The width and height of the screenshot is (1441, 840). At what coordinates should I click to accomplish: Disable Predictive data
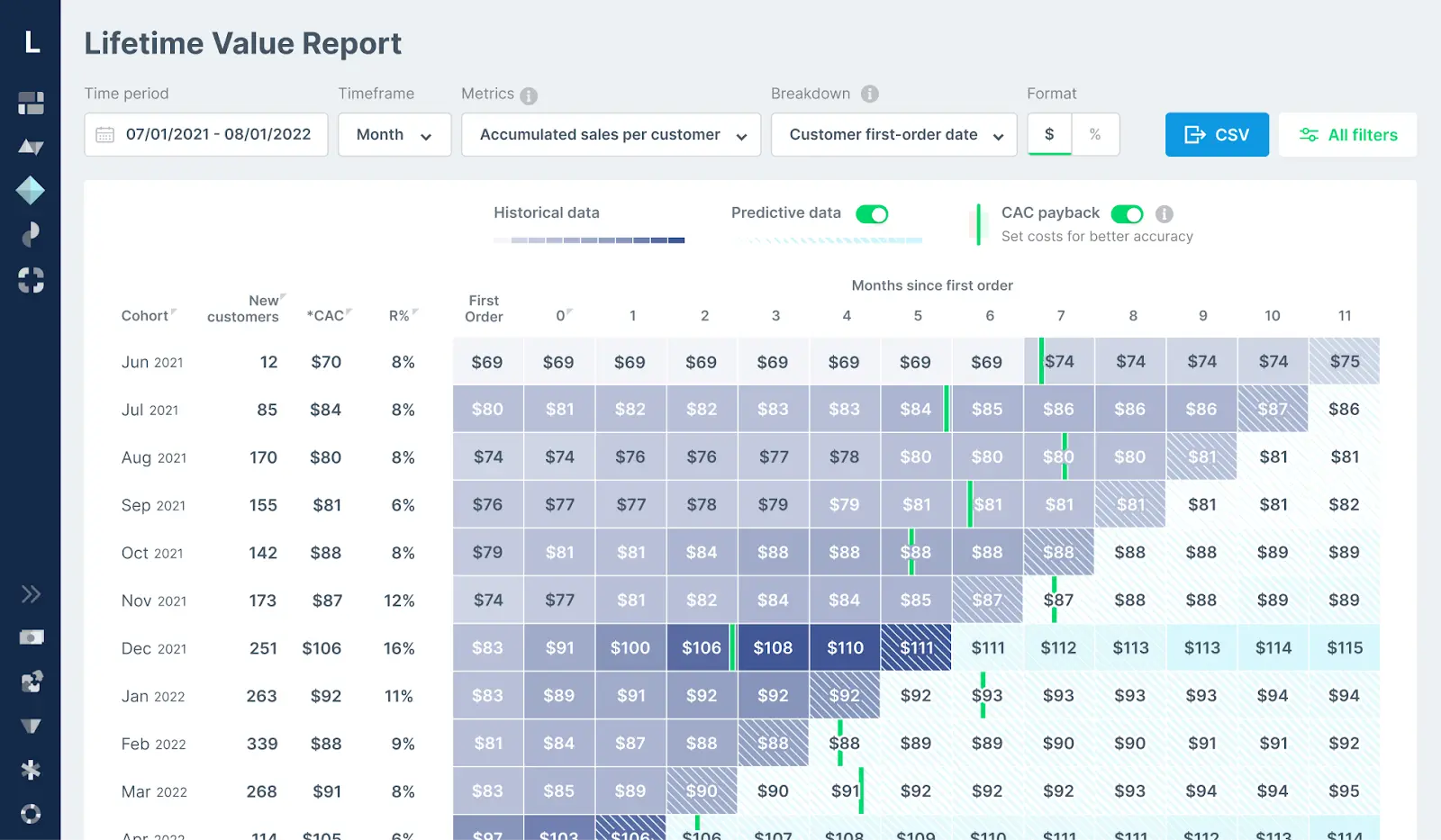[x=872, y=214]
